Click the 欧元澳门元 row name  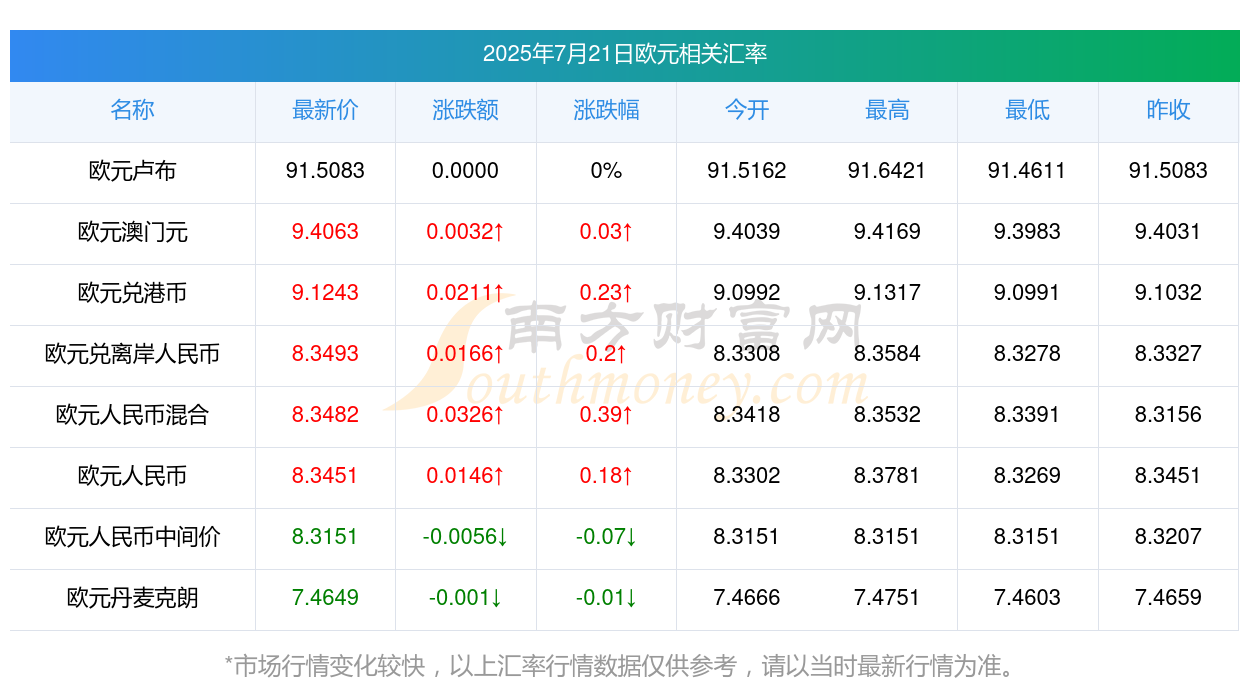point(132,232)
